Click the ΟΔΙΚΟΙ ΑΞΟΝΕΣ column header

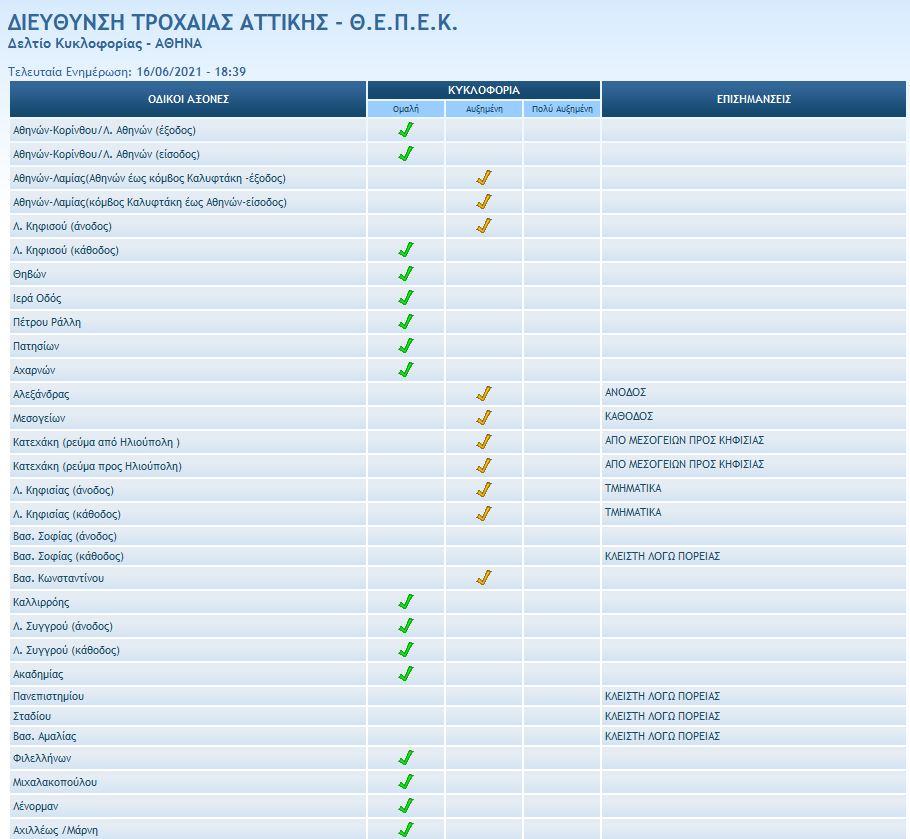click(x=188, y=99)
